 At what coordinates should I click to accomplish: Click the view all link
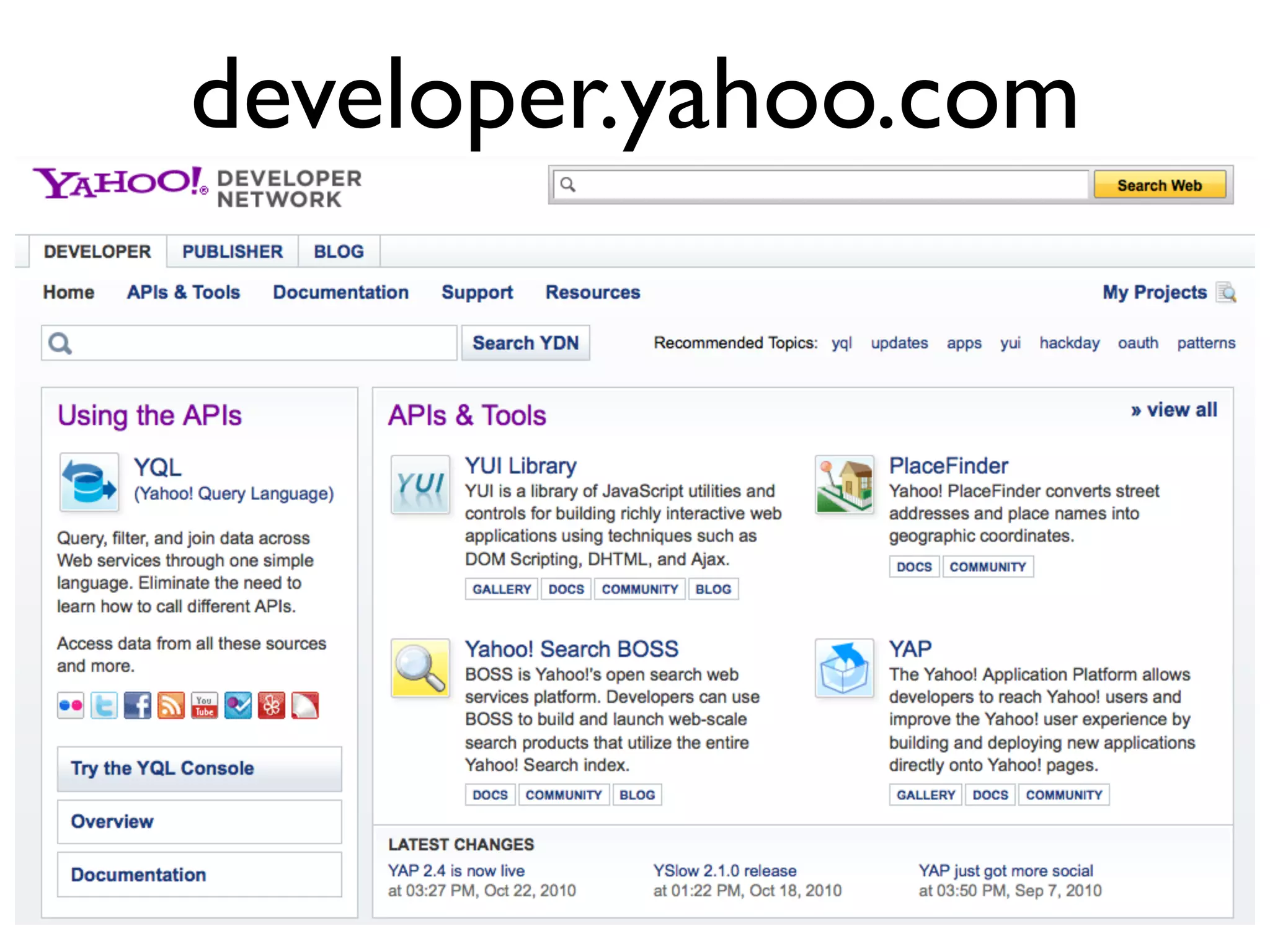(1174, 410)
